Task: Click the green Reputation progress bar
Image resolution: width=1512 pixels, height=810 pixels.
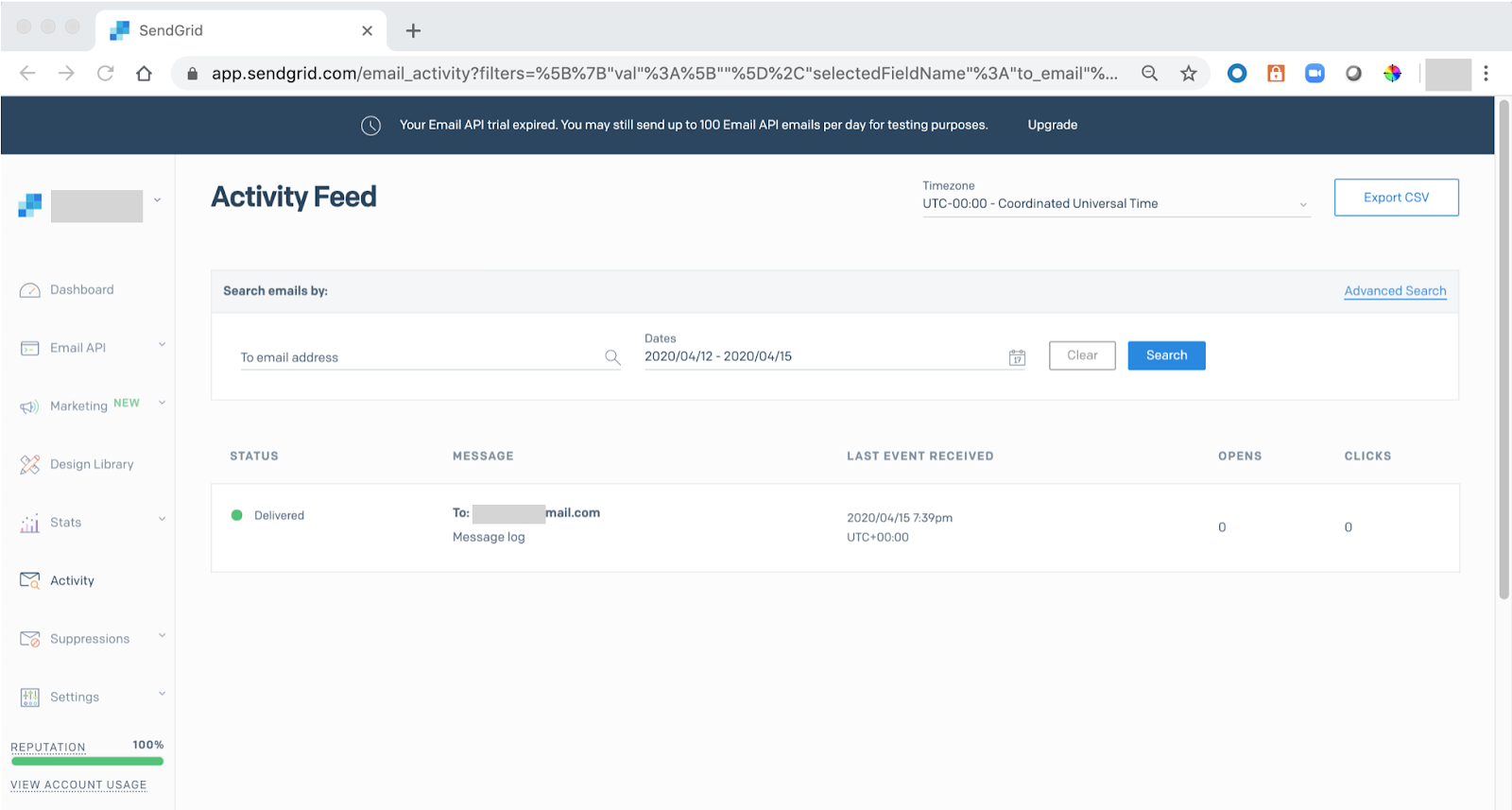Action: pyautogui.click(x=87, y=761)
